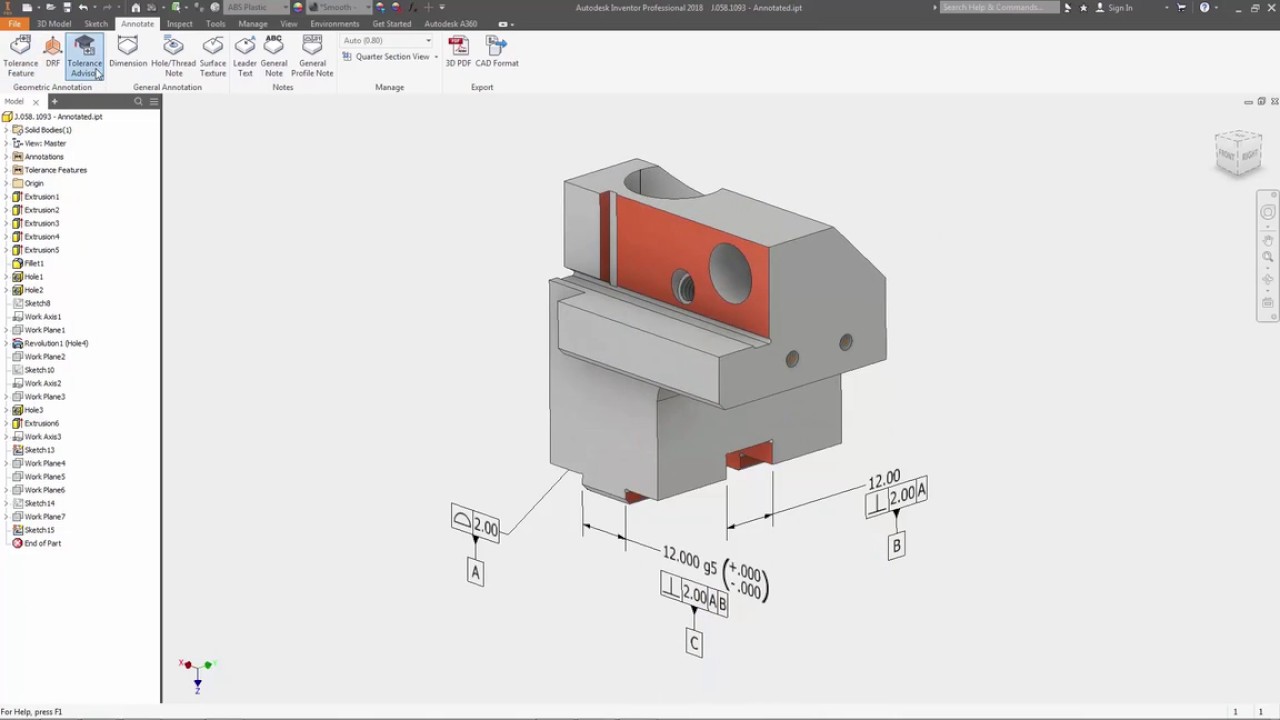
Task: Expand the Tolerance Features folder
Action: (x=6, y=170)
